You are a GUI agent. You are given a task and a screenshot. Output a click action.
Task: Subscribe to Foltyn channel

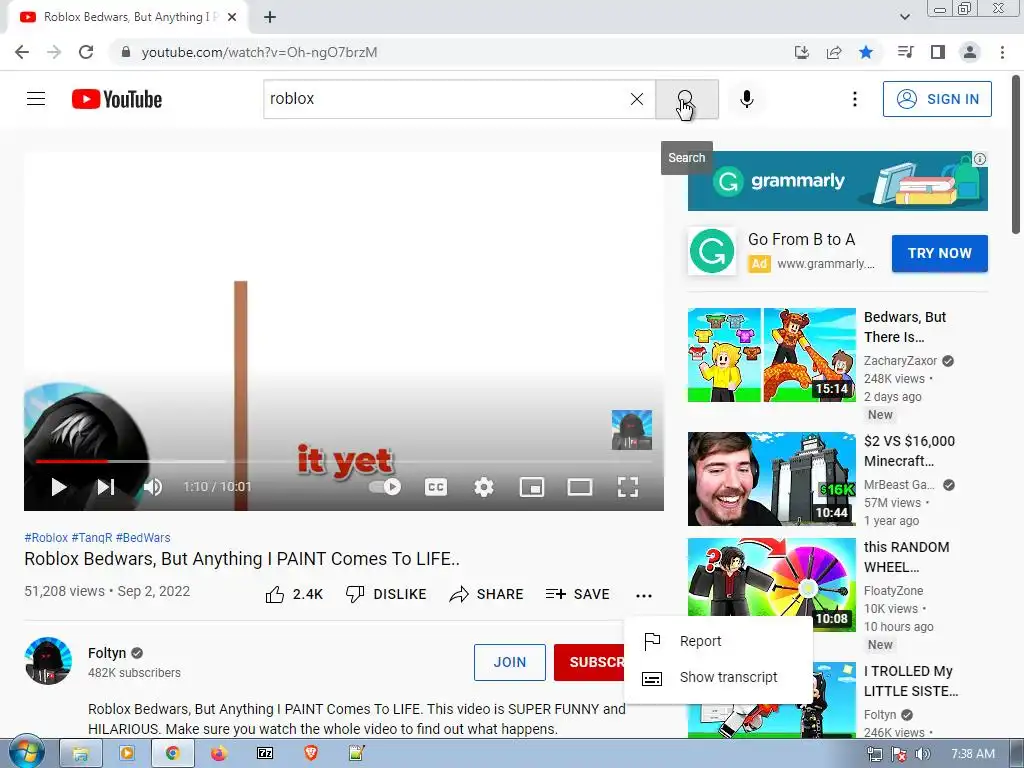(590, 662)
